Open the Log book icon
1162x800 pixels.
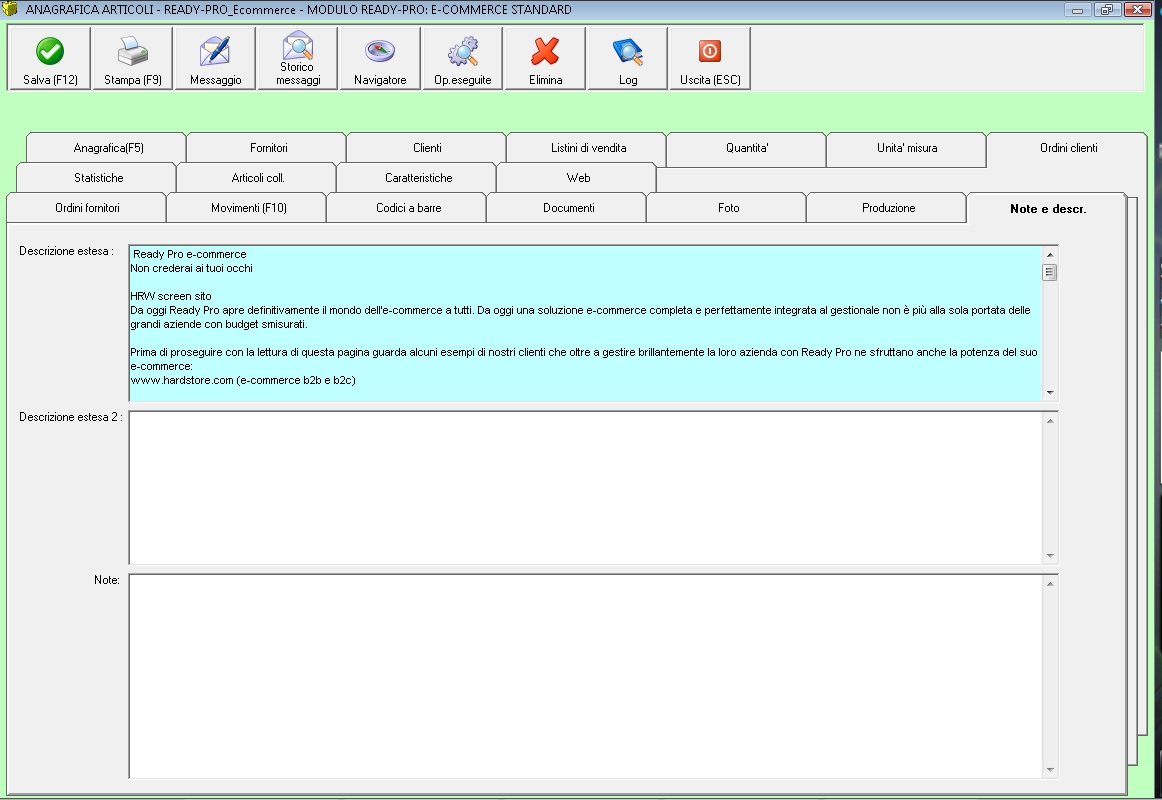tap(628, 59)
